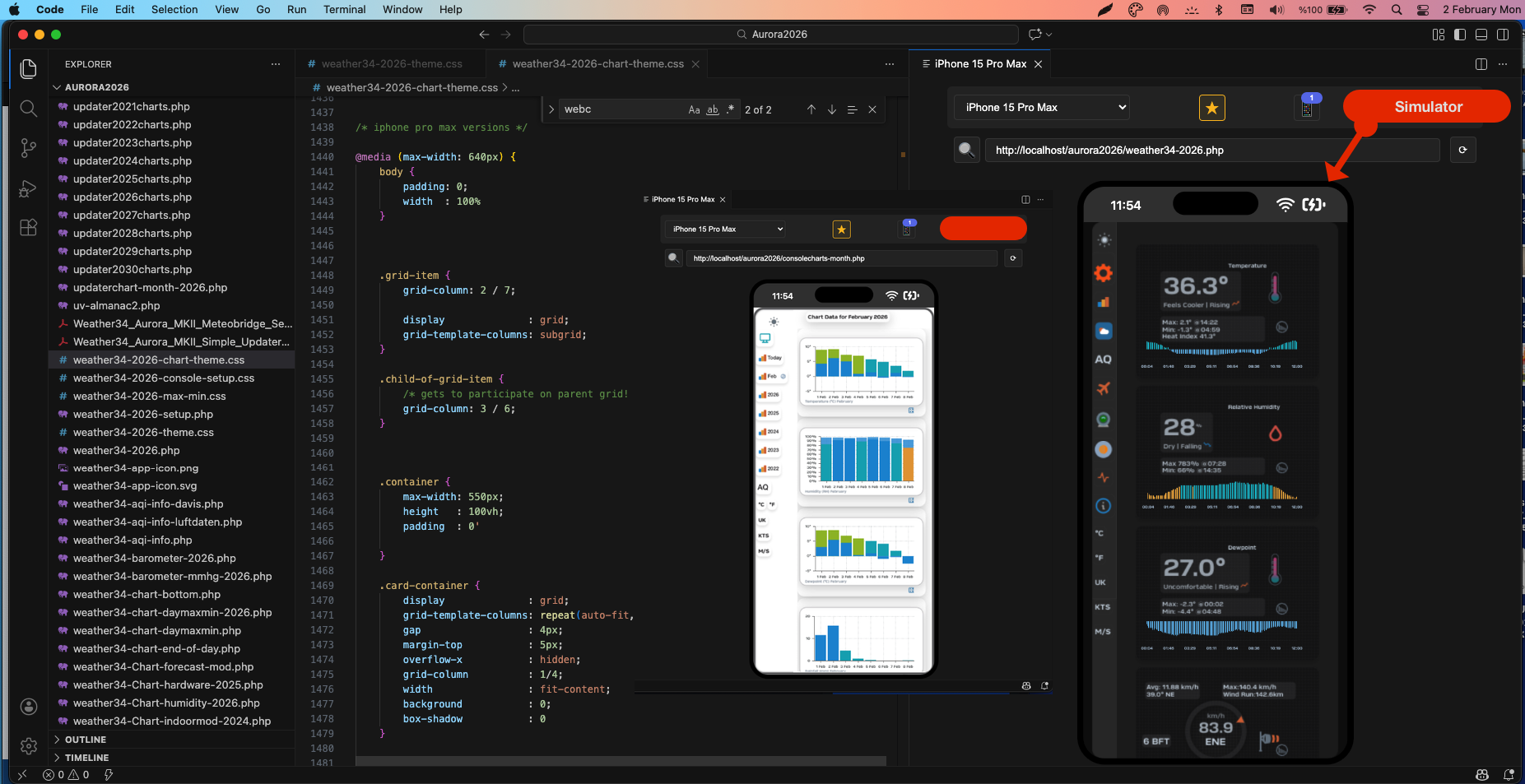Viewport: 1525px width, 784px height.
Task: Open the Source Control view
Action: [x=28, y=148]
